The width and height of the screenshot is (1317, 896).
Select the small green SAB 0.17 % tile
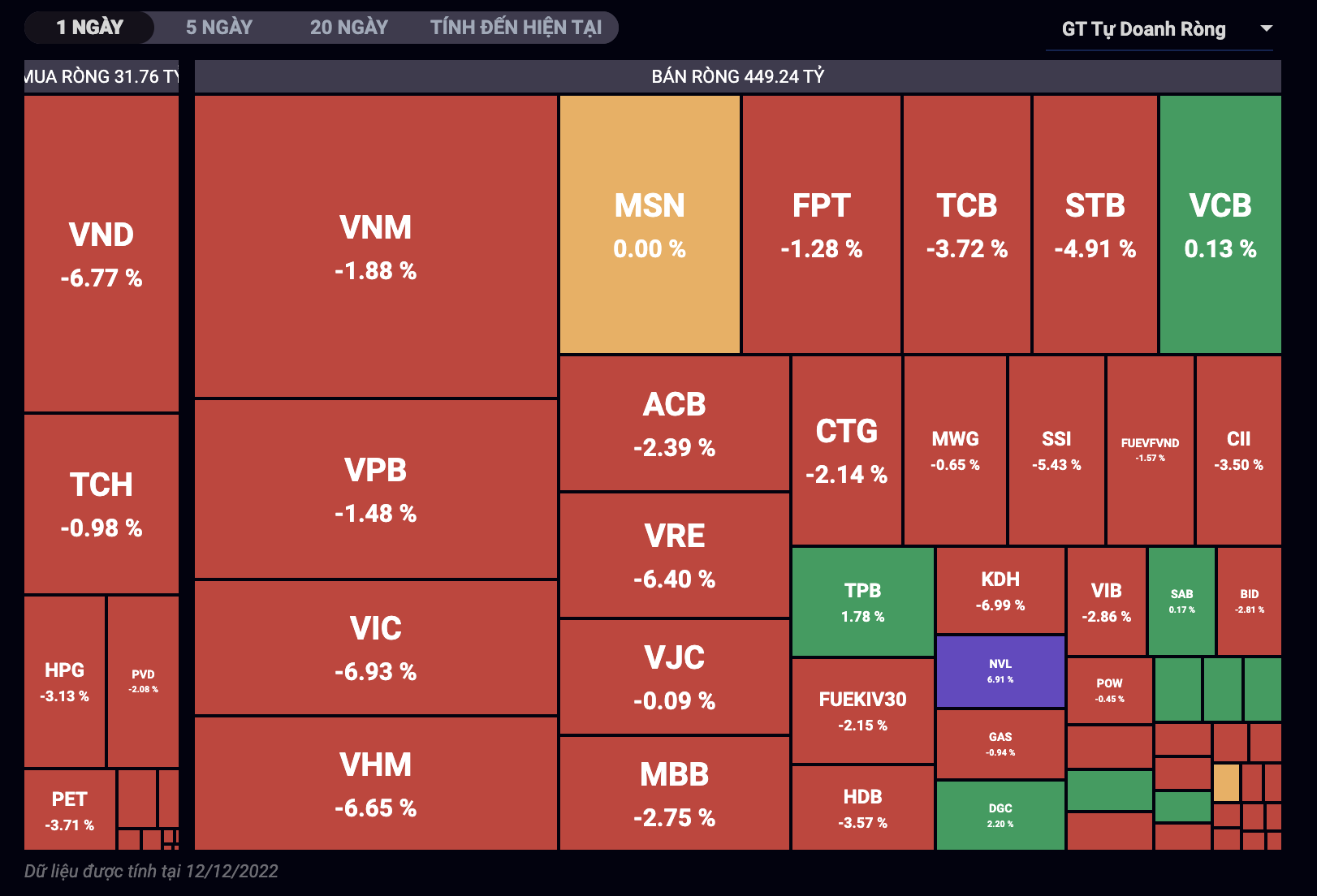1181,601
